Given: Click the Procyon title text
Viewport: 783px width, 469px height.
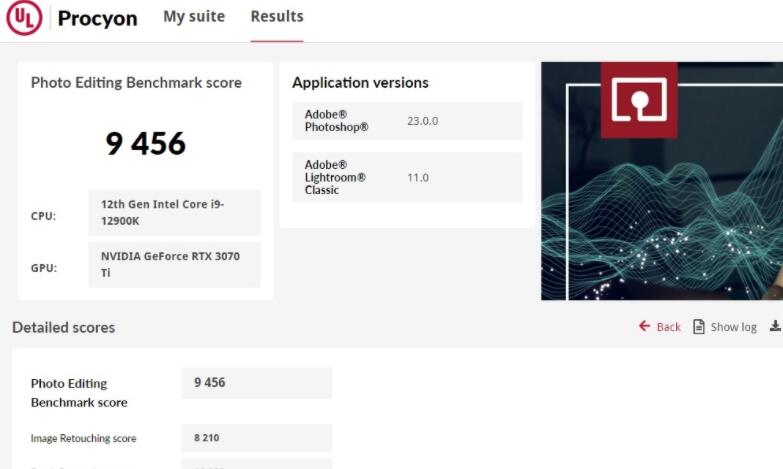Looking at the screenshot, I should [x=97, y=19].
